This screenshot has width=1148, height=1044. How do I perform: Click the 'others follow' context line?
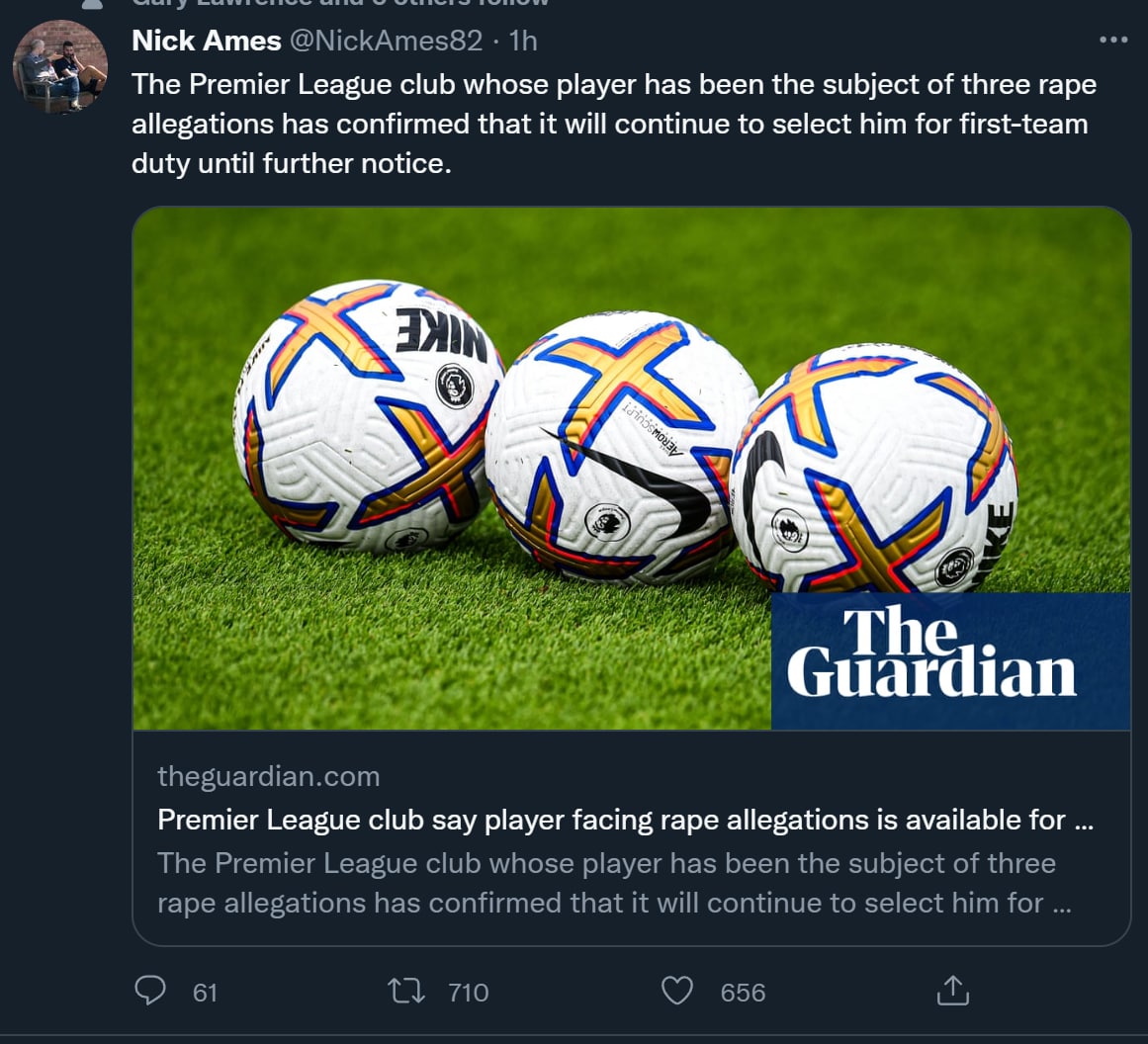click(x=341, y=4)
